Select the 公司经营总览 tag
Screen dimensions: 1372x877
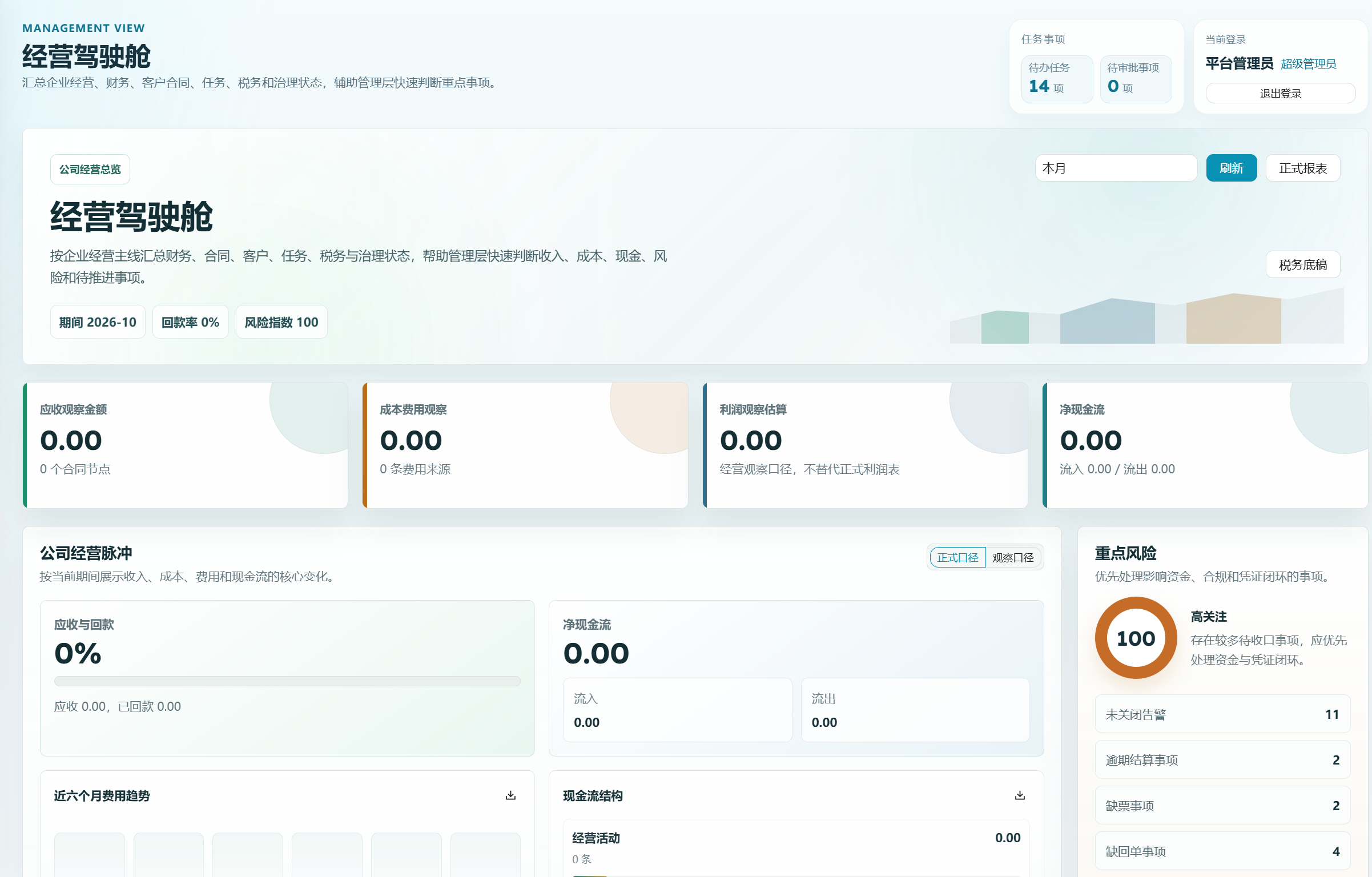pyautogui.click(x=90, y=169)
